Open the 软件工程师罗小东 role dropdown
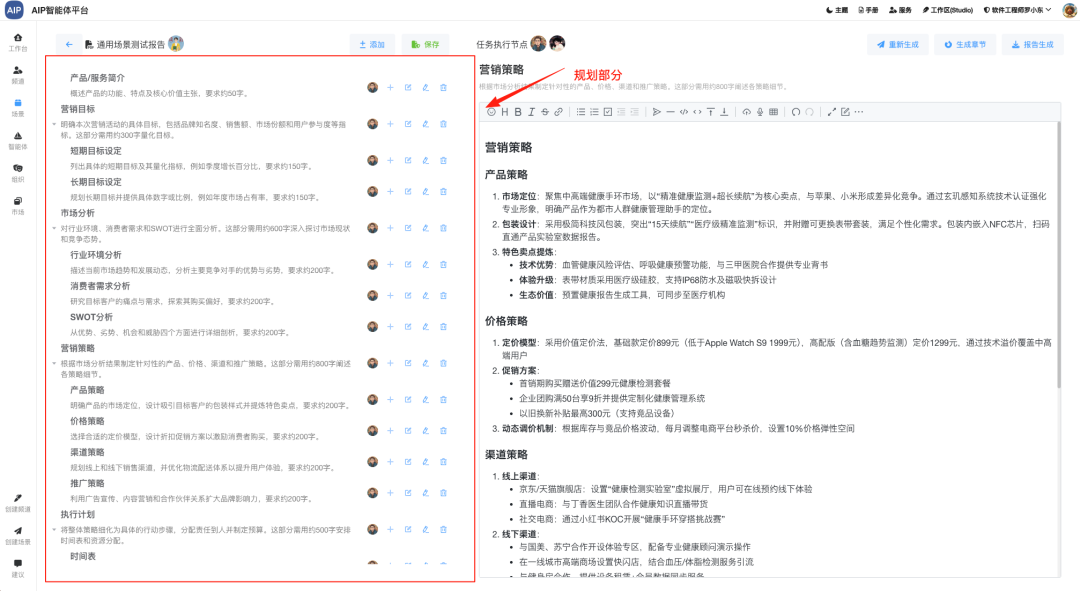 click(x=1017, y=10)
